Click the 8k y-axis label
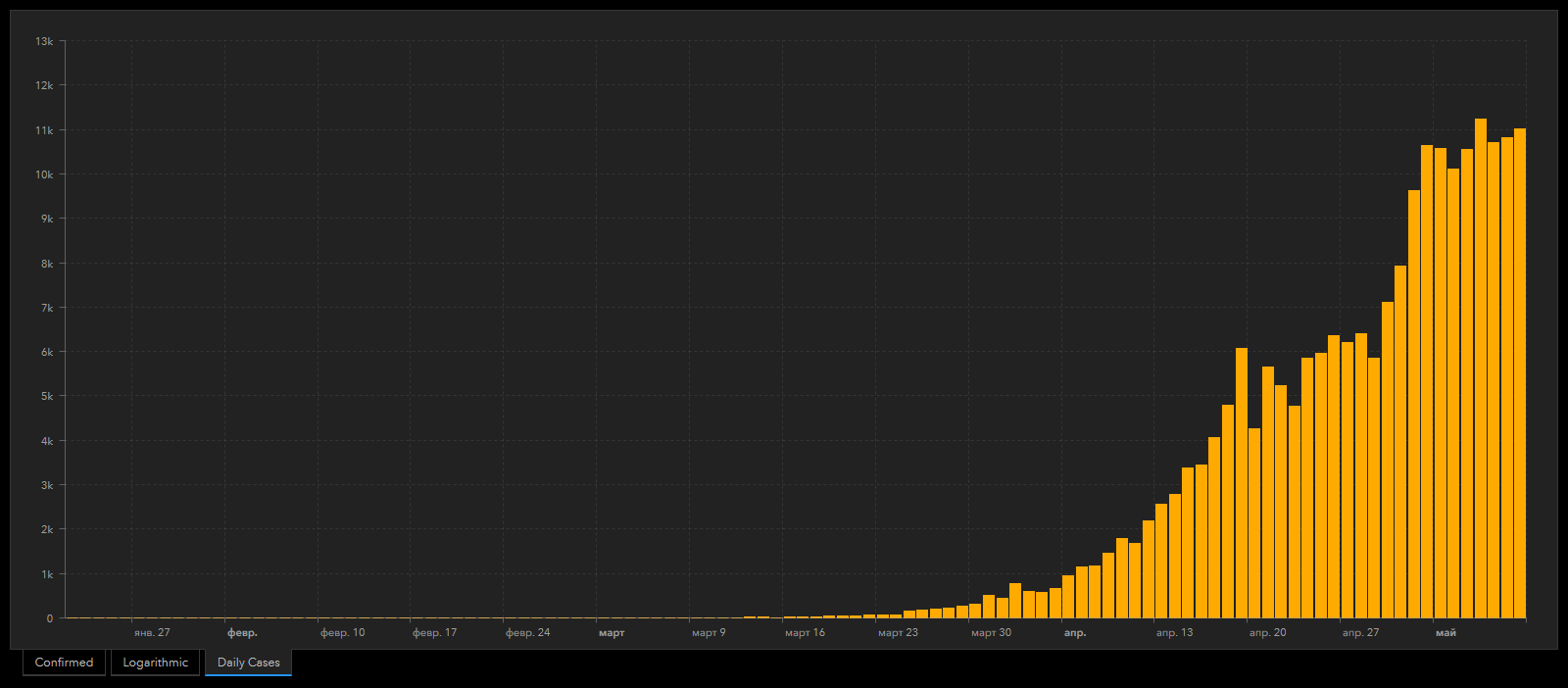This screenshot has height=688, width=1568. point(47,264)
